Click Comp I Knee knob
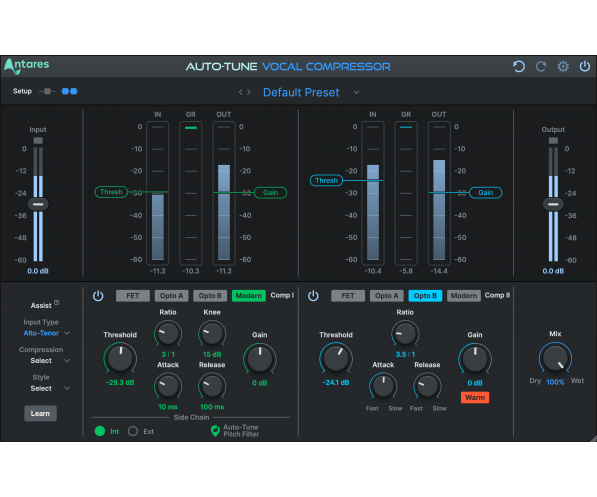 212,334
